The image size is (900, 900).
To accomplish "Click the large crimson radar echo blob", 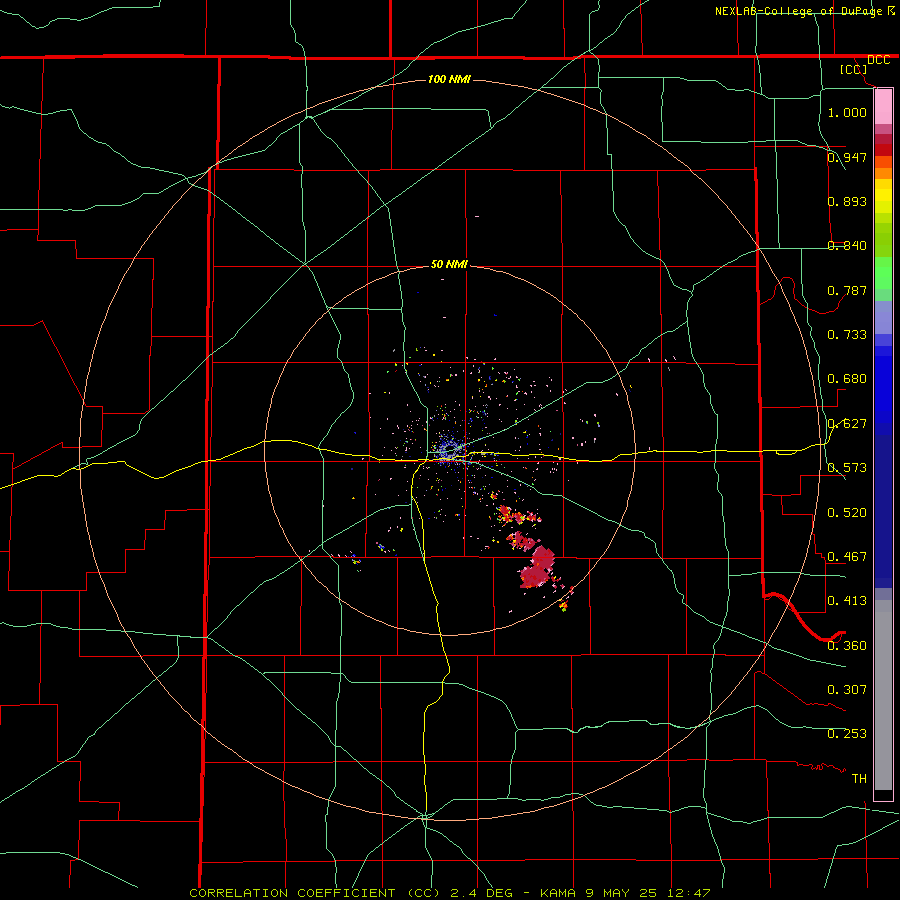I will pos(537,567).
